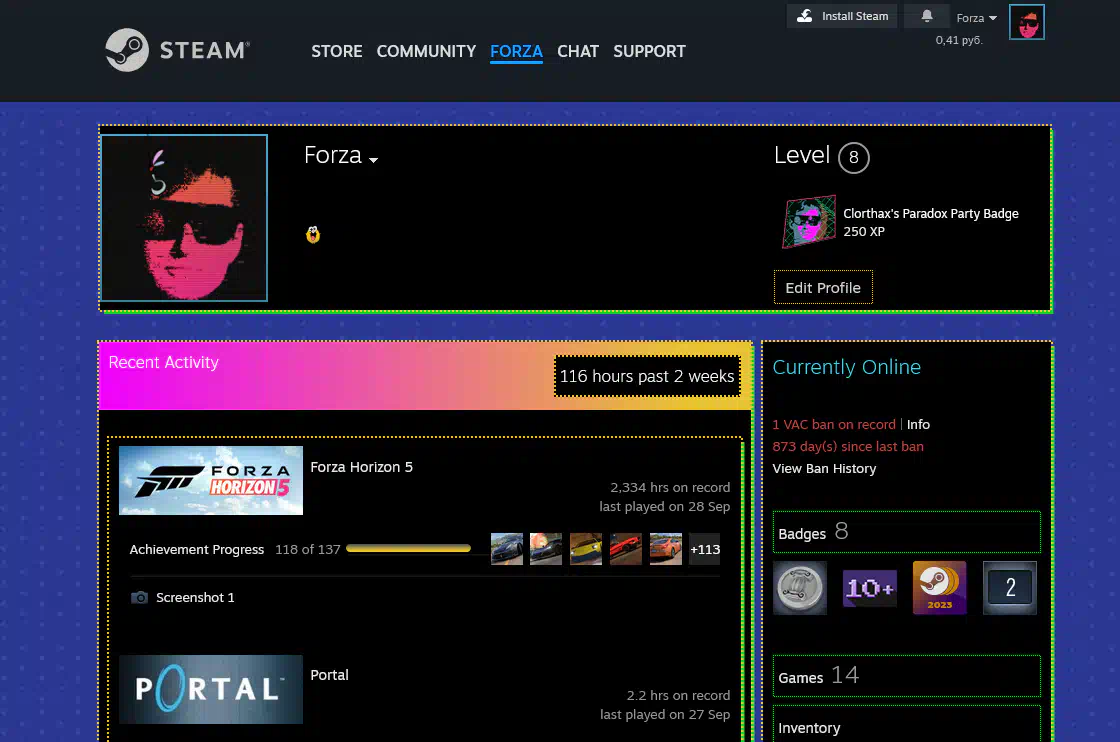View the second Forza achievement icon

[546, 549]
